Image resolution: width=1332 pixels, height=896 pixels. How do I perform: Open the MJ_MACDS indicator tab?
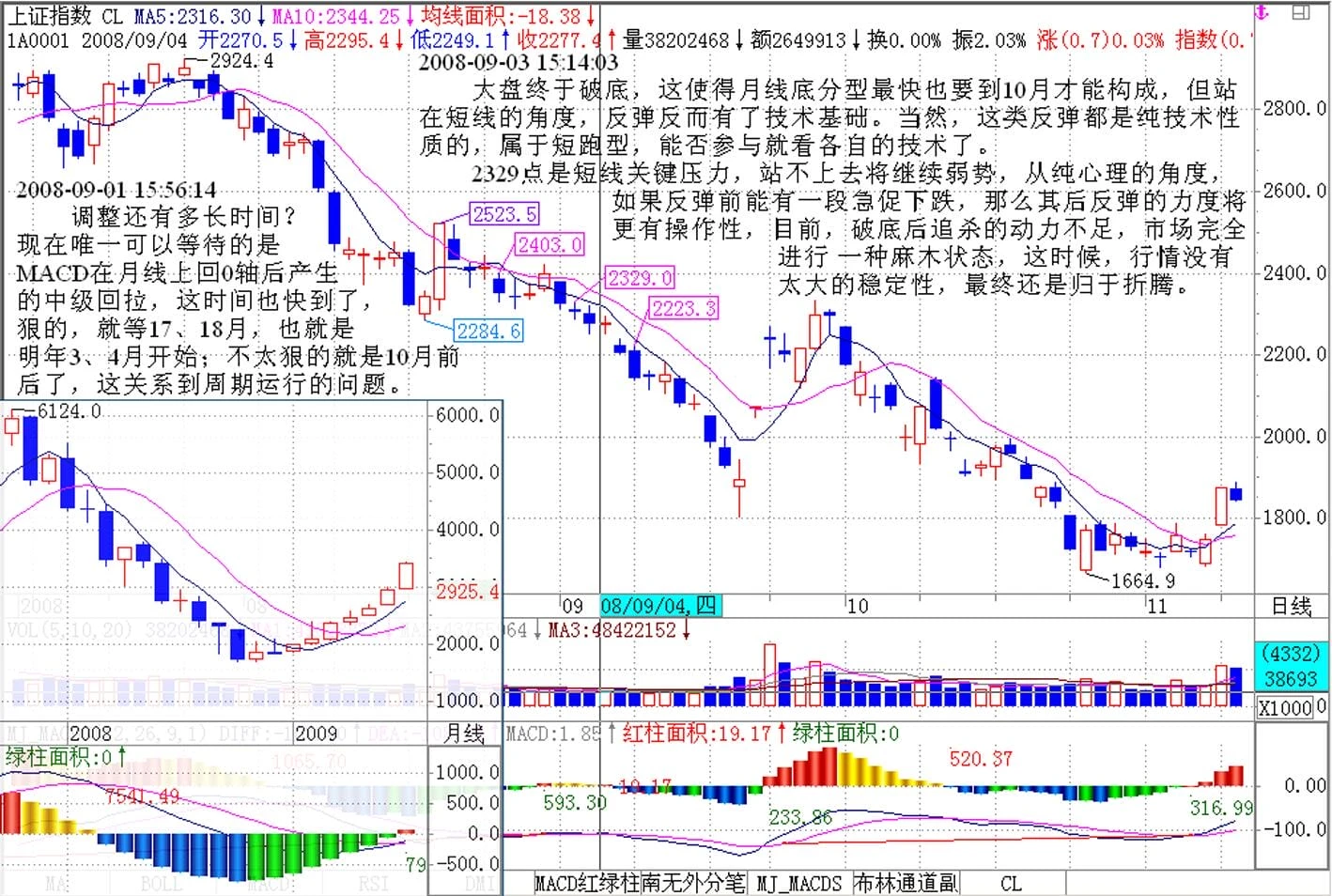[x=798, y=883]
